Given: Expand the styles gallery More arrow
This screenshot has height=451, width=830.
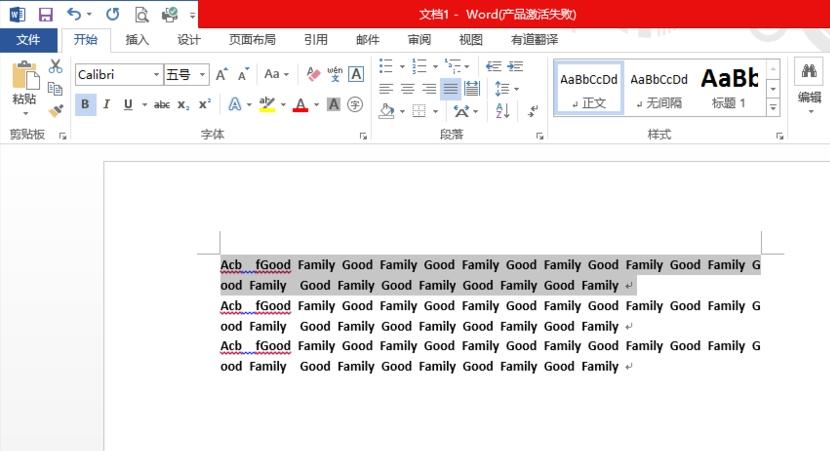Looking at the screenshot, I should [773, 108].
